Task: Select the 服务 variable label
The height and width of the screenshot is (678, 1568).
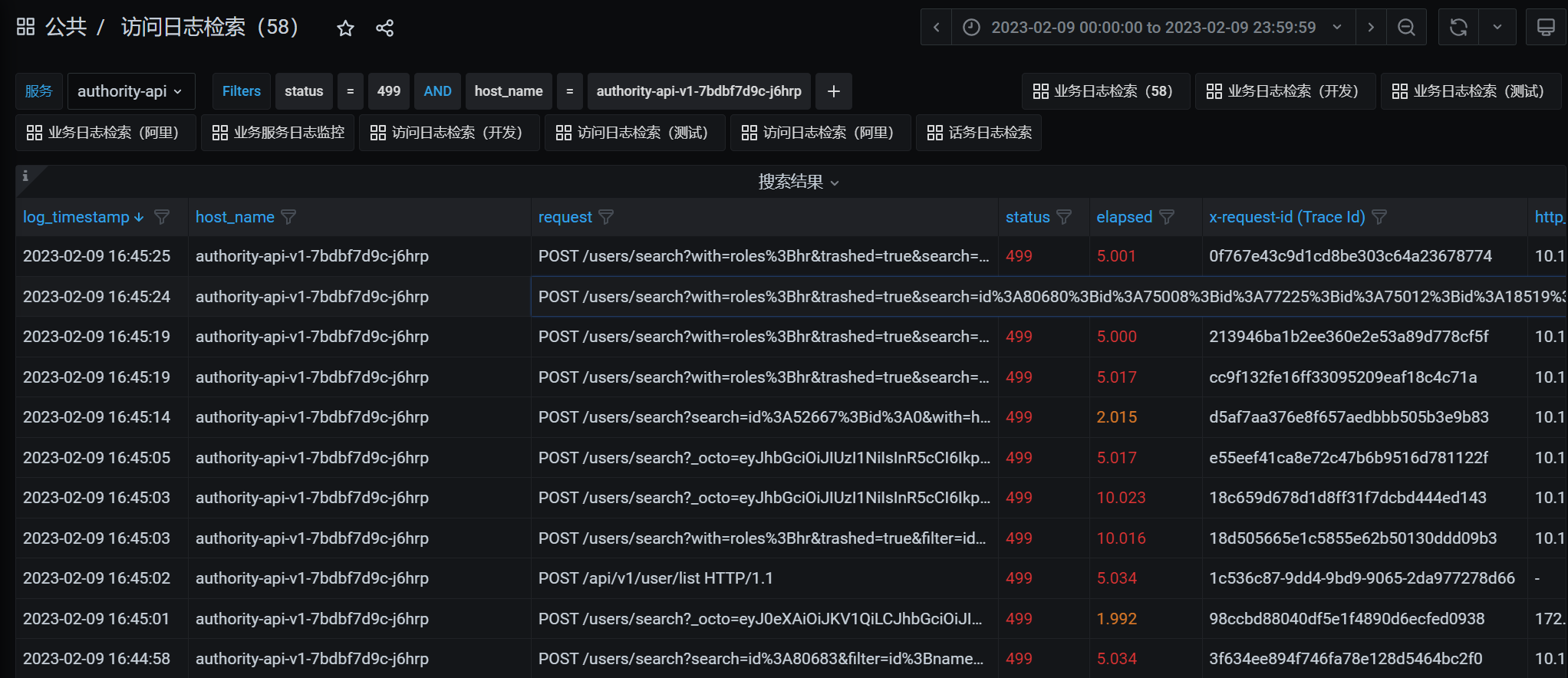Action: point(38,91)
